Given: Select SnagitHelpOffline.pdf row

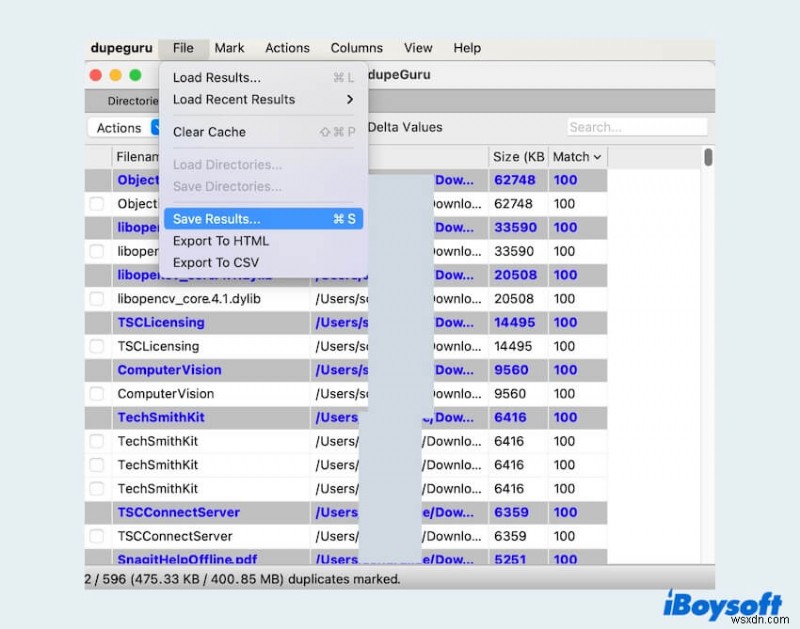Looking at the screenshot, I should coord(345,558).
